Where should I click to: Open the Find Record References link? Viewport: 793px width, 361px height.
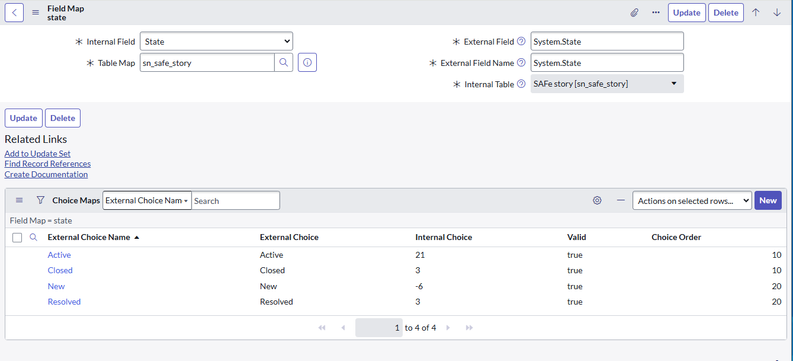tap(48, 164)
